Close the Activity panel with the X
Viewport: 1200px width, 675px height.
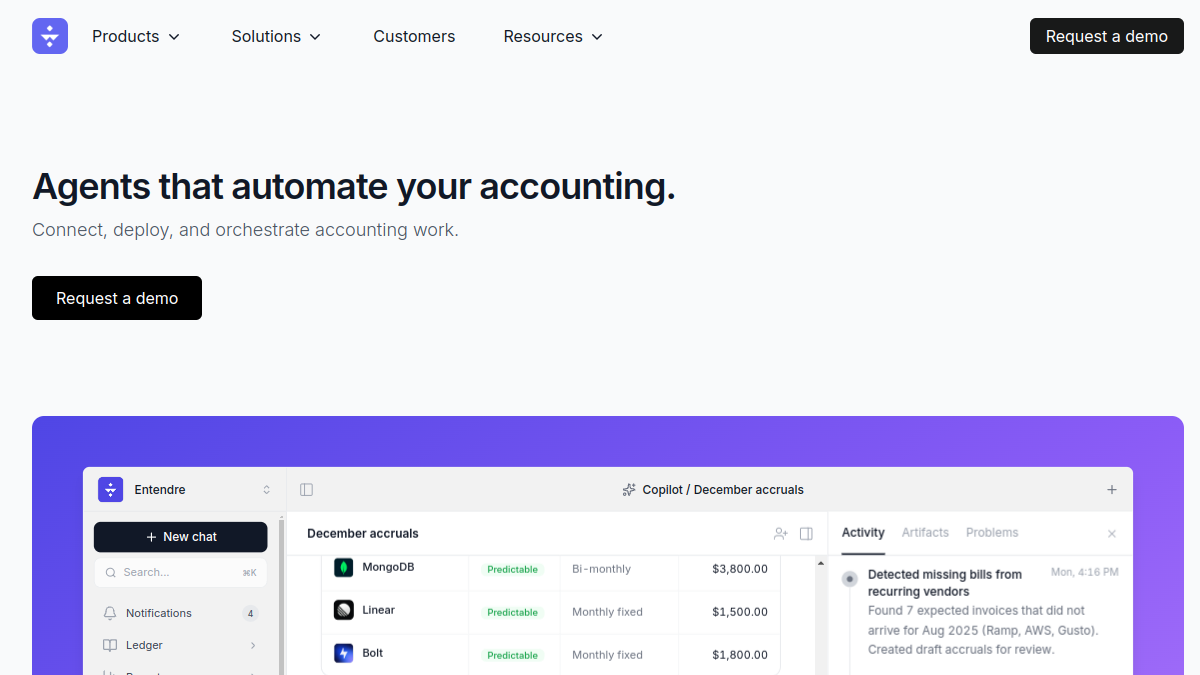(1112, 534)
